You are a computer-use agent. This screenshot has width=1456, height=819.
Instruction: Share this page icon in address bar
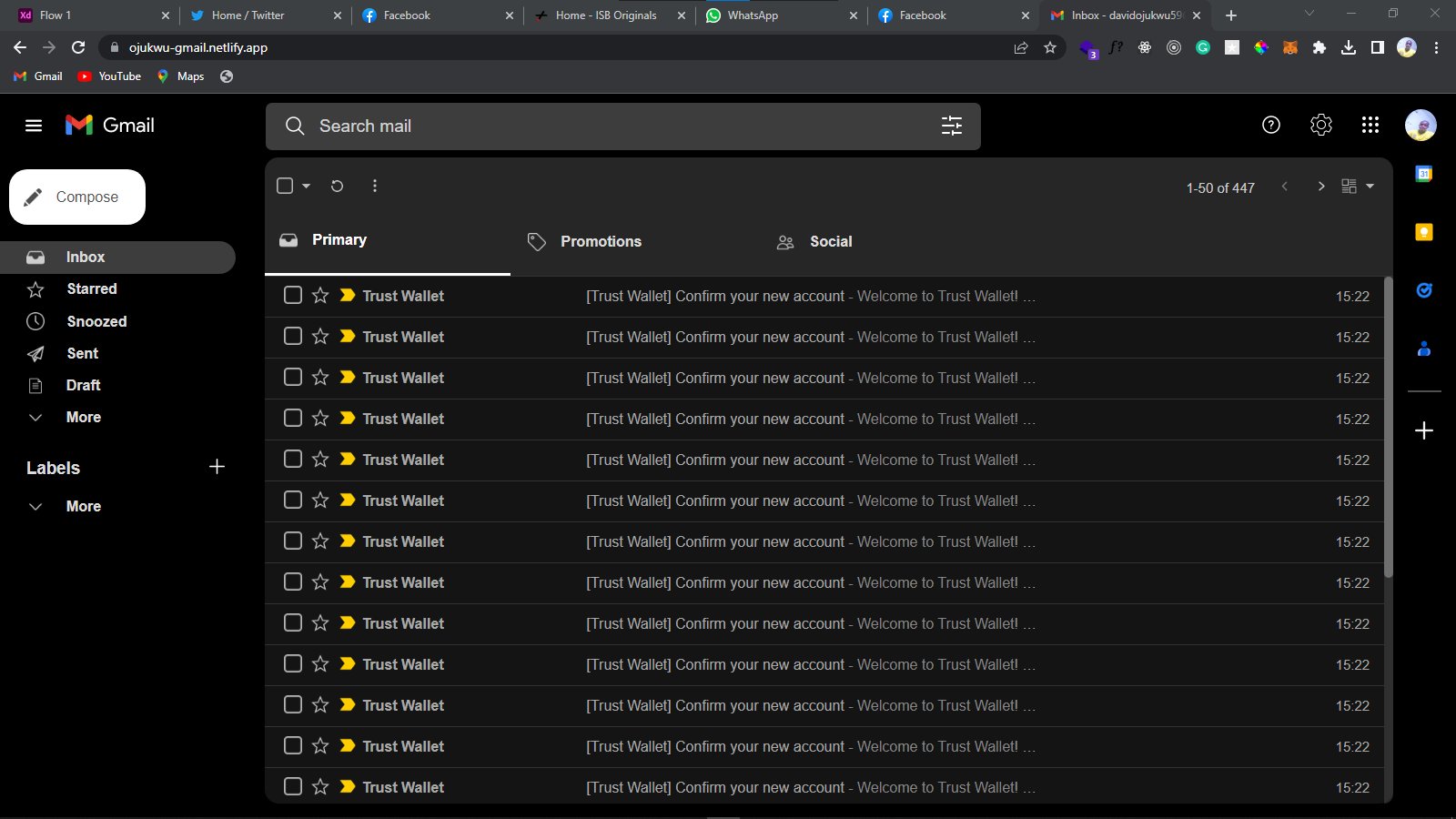coord(1021,47)
